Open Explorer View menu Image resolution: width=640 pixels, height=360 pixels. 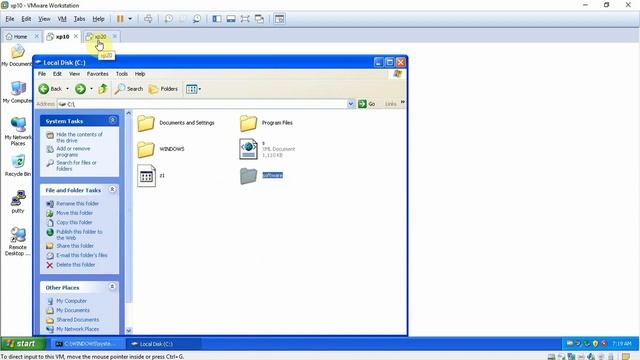tap(74, 74)
